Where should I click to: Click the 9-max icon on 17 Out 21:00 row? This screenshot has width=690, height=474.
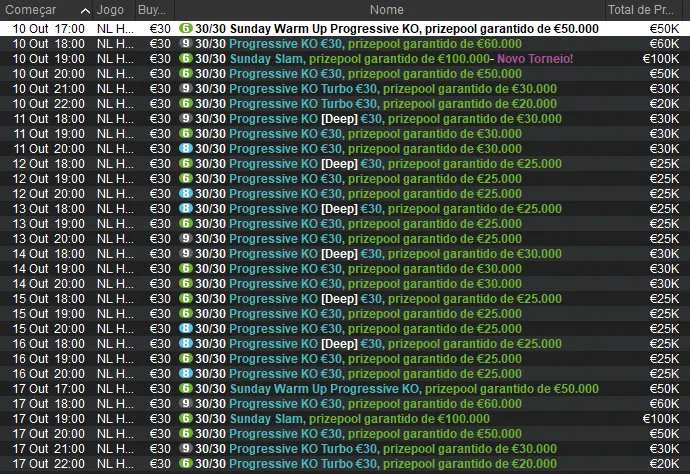point(186,448)
